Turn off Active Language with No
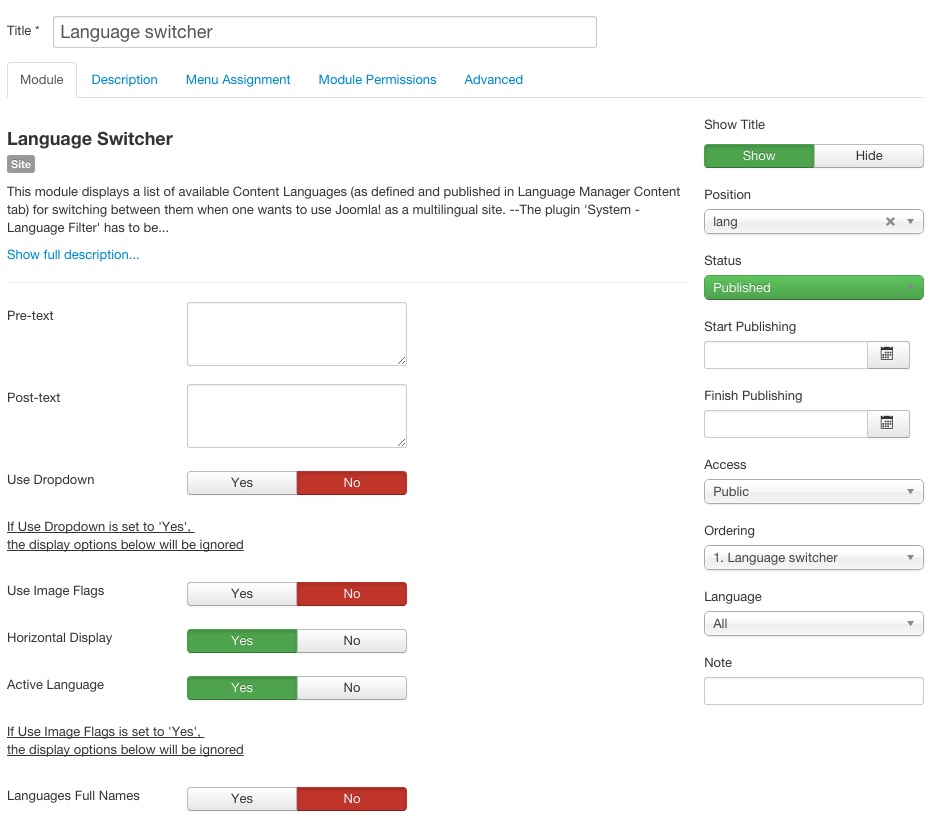Viewport: 930px width, 834px height. (351, 688)
